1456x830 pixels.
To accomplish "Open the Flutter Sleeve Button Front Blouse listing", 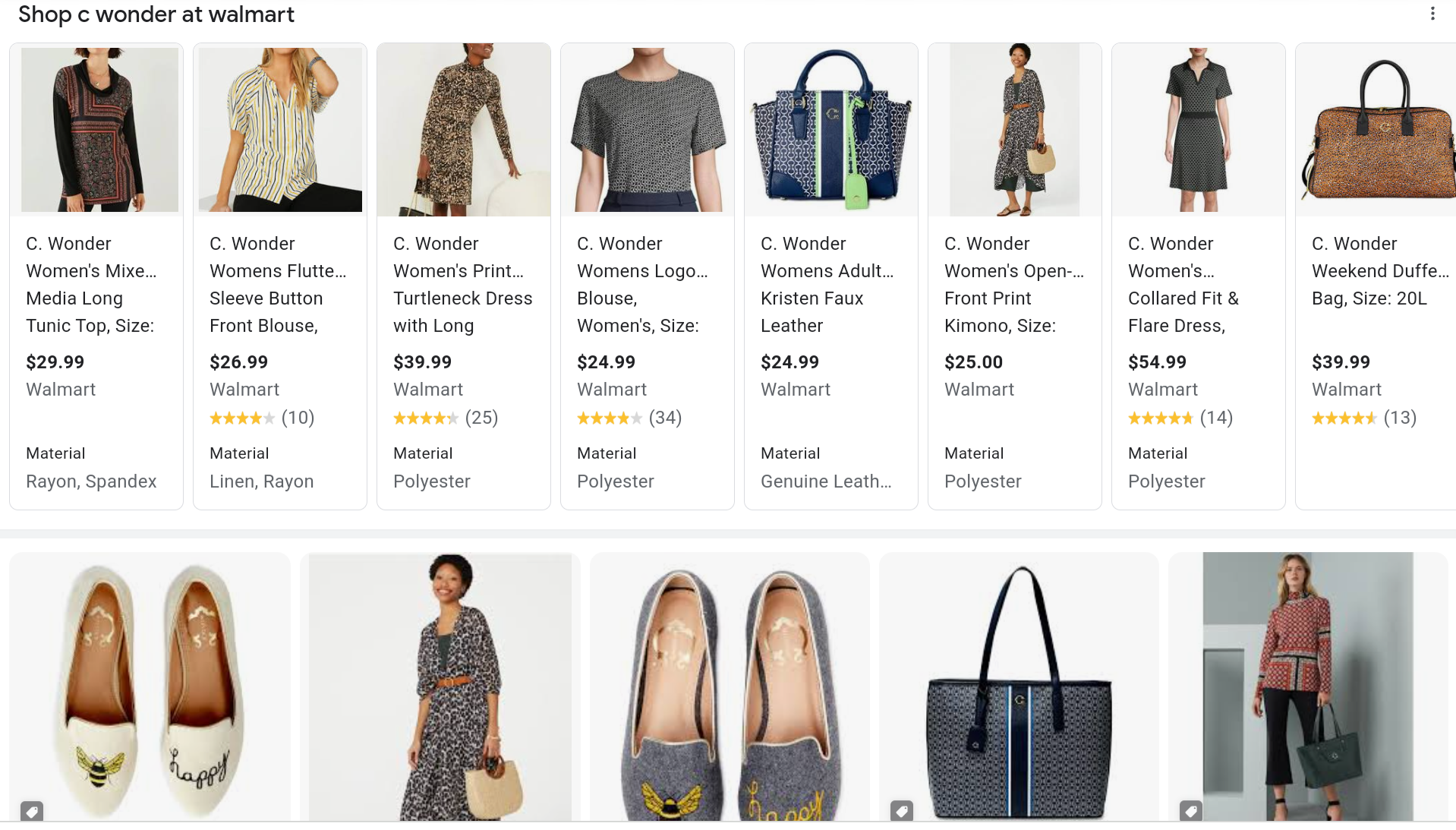I will pos(278,284).
